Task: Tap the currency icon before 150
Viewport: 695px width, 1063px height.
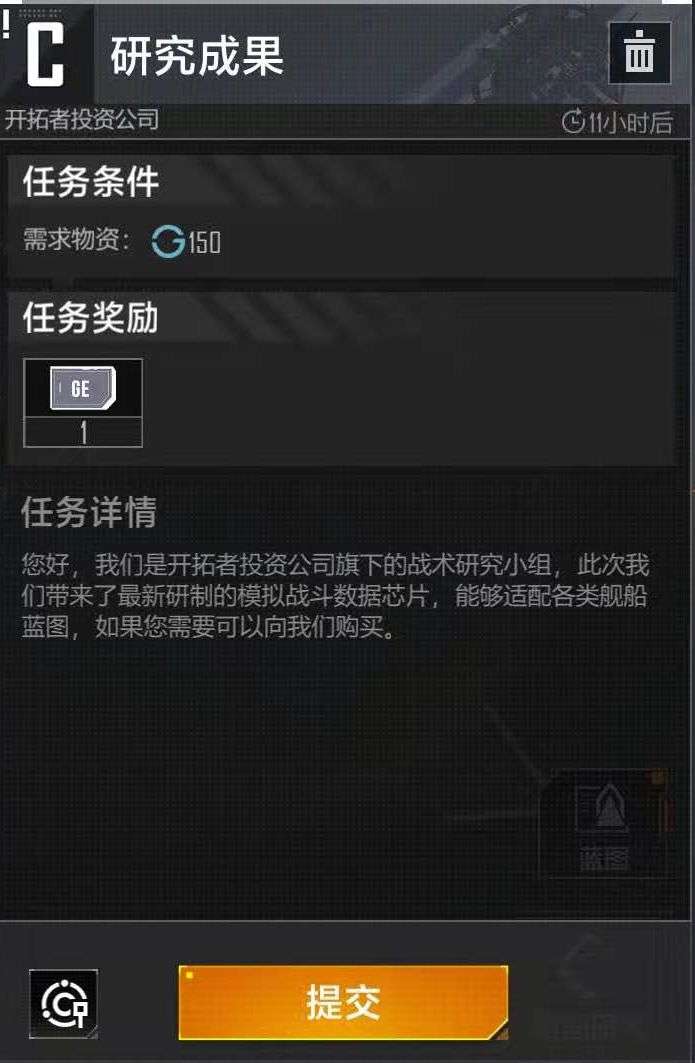Action: coord(168,241)
